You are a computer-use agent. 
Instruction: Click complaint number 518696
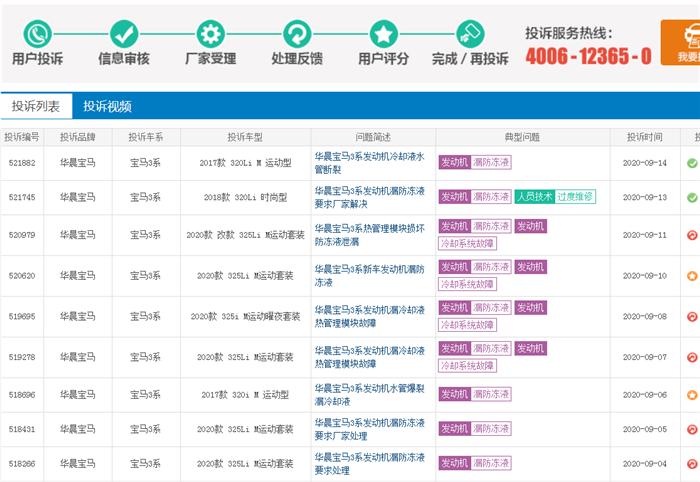click(22, 395)
